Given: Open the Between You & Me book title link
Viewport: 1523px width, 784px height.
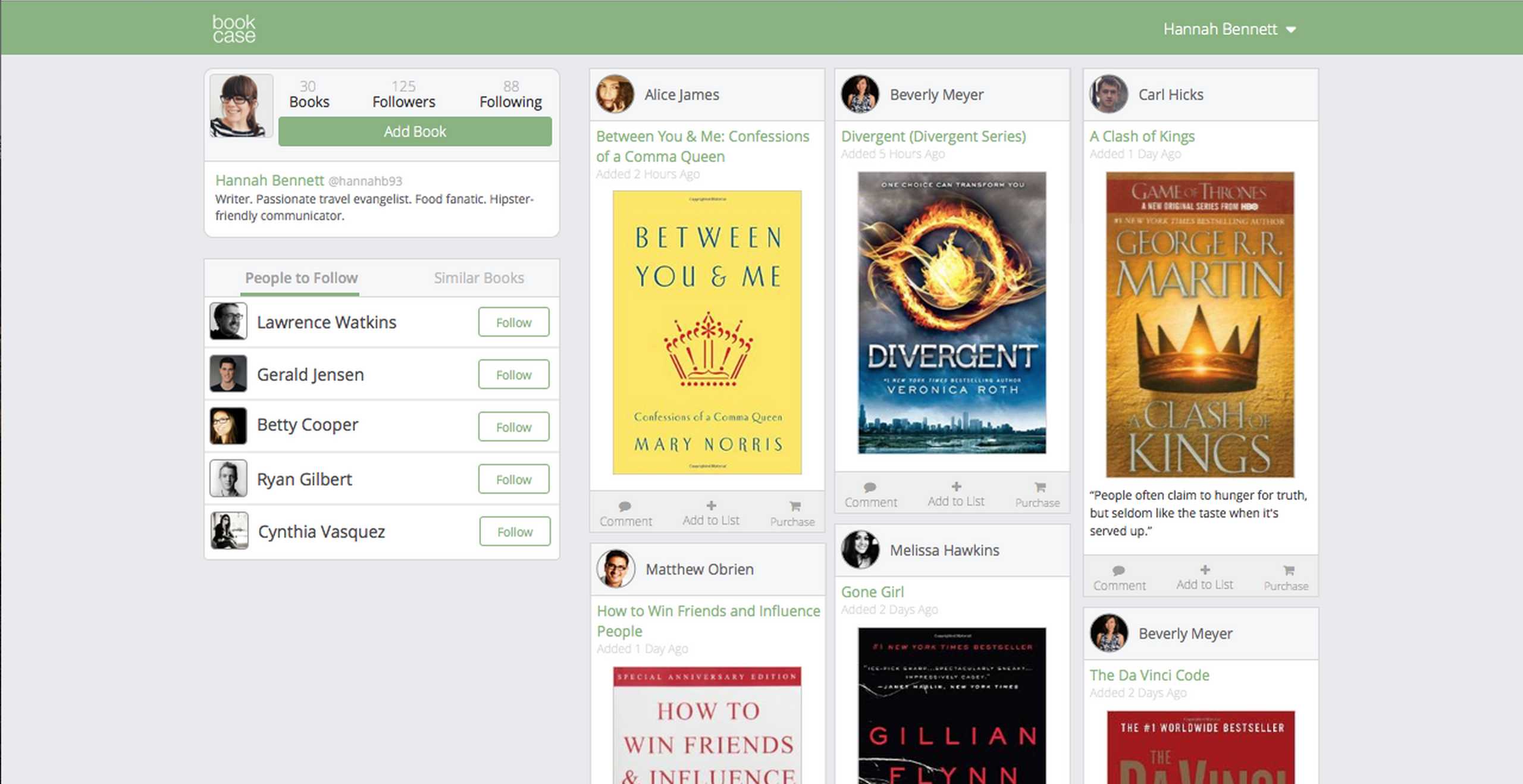Looking at the screenshot, I should (x=703, y=146).
